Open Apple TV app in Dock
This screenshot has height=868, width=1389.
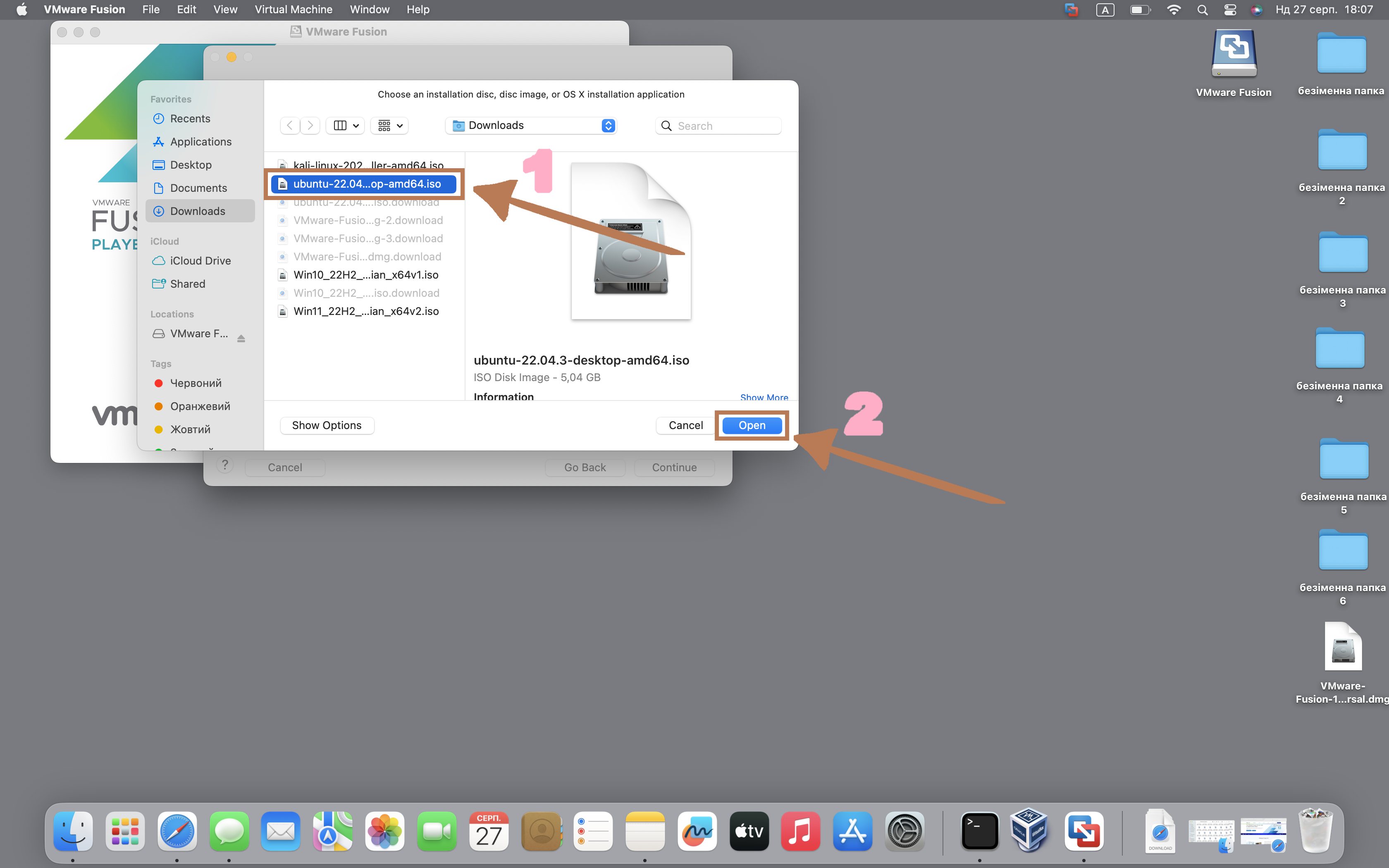point(749,831)
